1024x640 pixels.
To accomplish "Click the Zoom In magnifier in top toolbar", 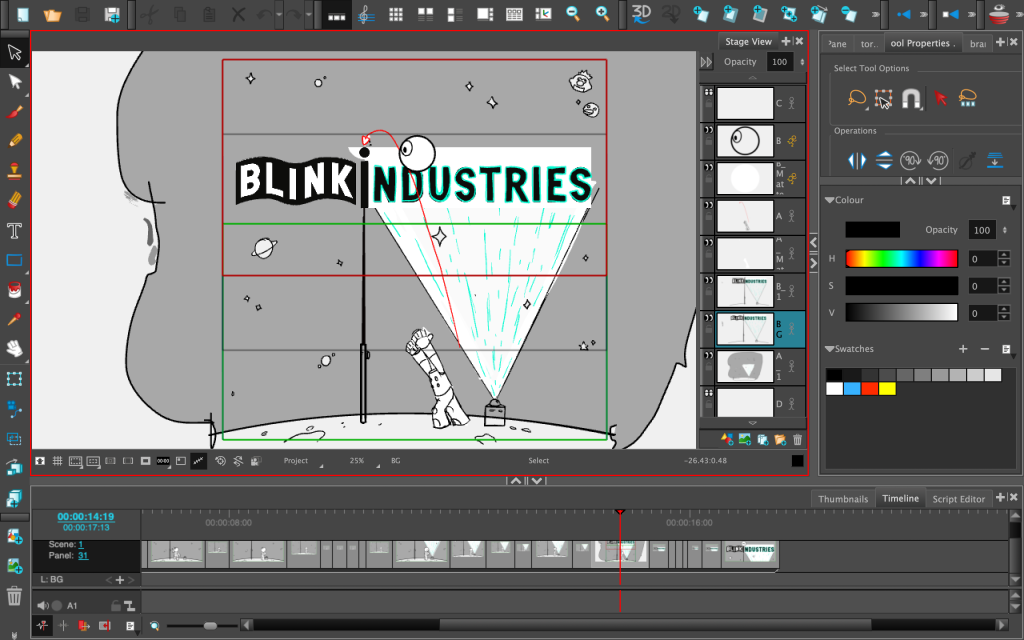I will click(x=603, y=14).
